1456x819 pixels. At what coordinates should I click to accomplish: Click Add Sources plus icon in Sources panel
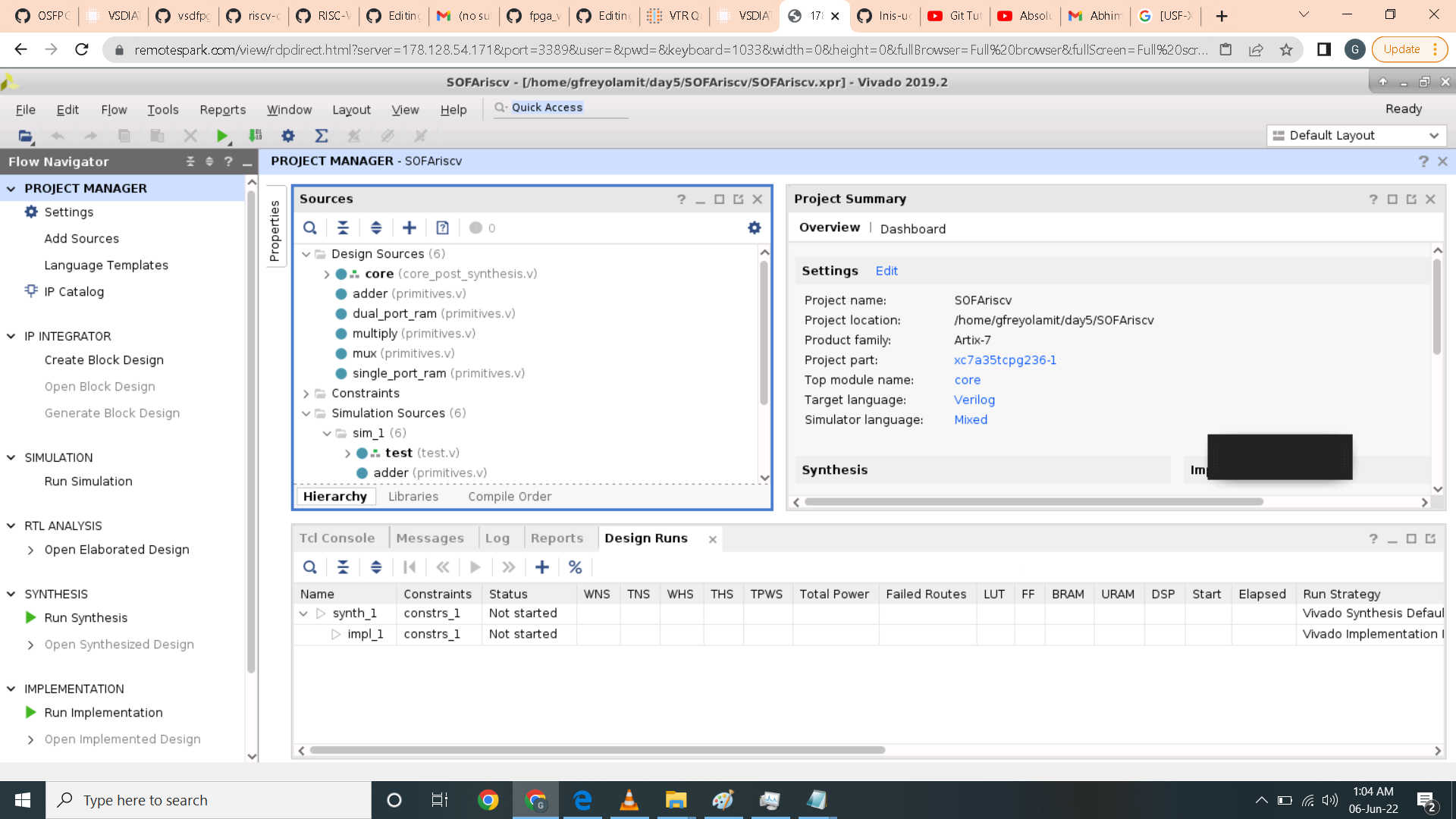coord(409,227)
